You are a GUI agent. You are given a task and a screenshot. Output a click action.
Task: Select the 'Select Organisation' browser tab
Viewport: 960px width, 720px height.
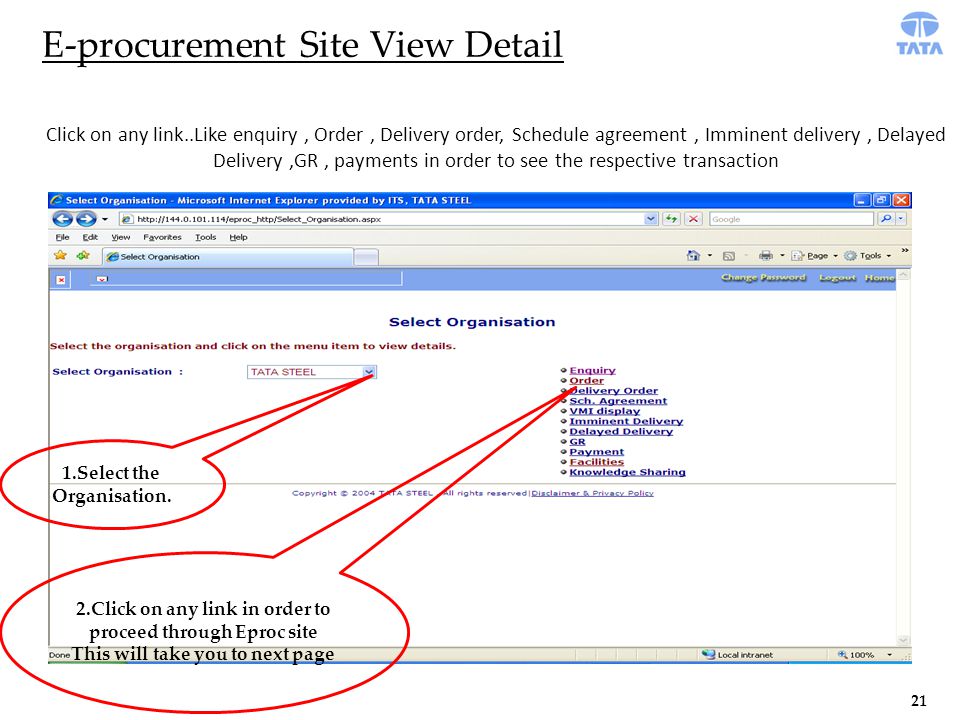227,257
